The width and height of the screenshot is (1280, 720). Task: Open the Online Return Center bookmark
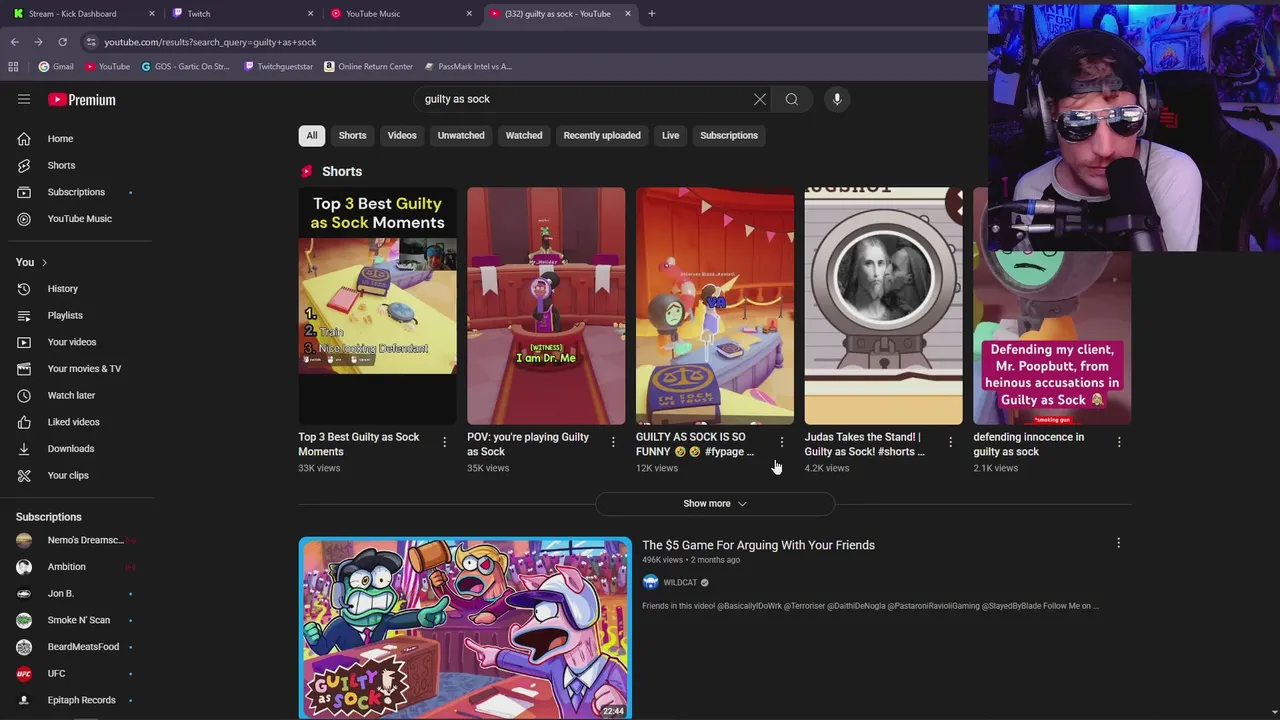tap(368, 67)
